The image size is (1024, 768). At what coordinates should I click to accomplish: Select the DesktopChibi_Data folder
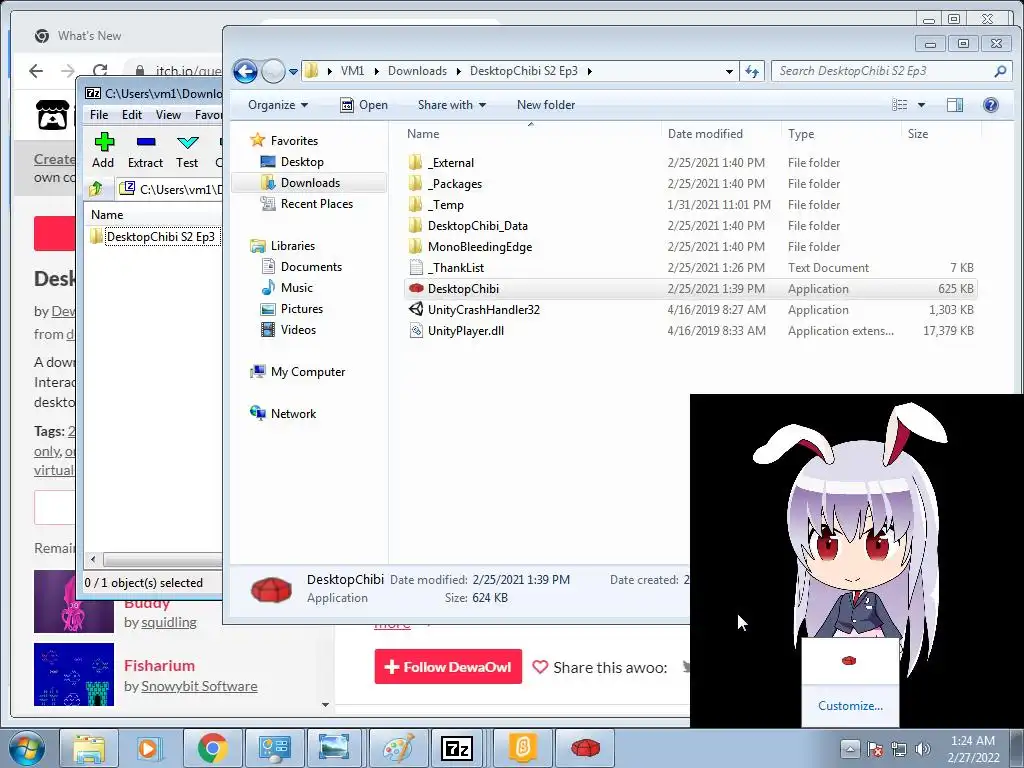pos(690,225)
